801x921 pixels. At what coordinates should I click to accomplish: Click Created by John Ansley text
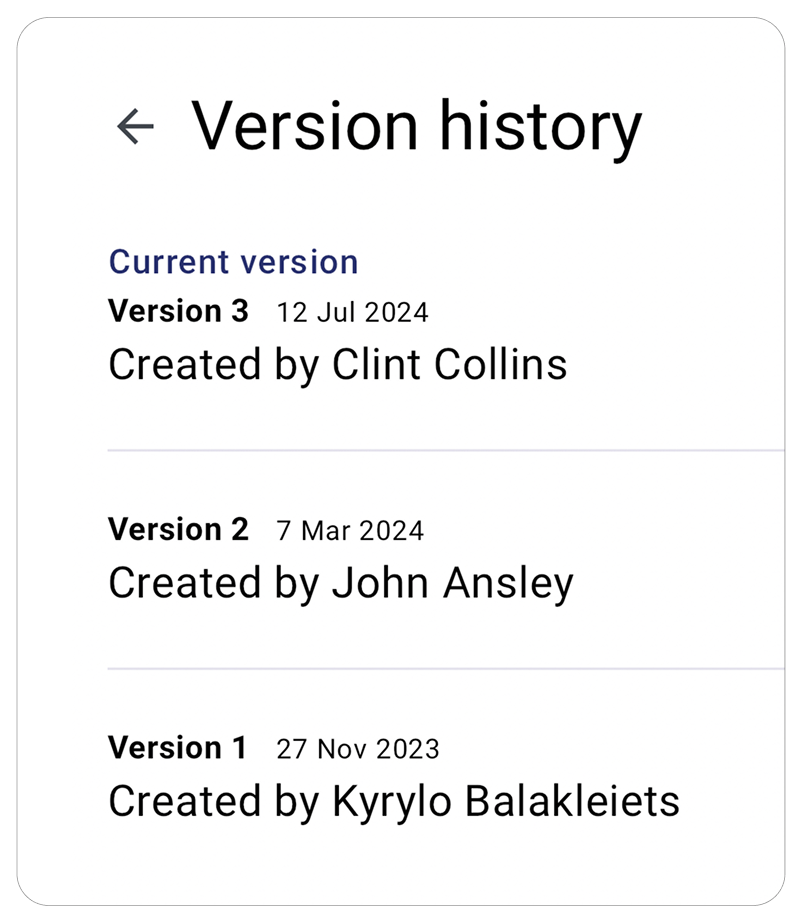coord(341,582)
